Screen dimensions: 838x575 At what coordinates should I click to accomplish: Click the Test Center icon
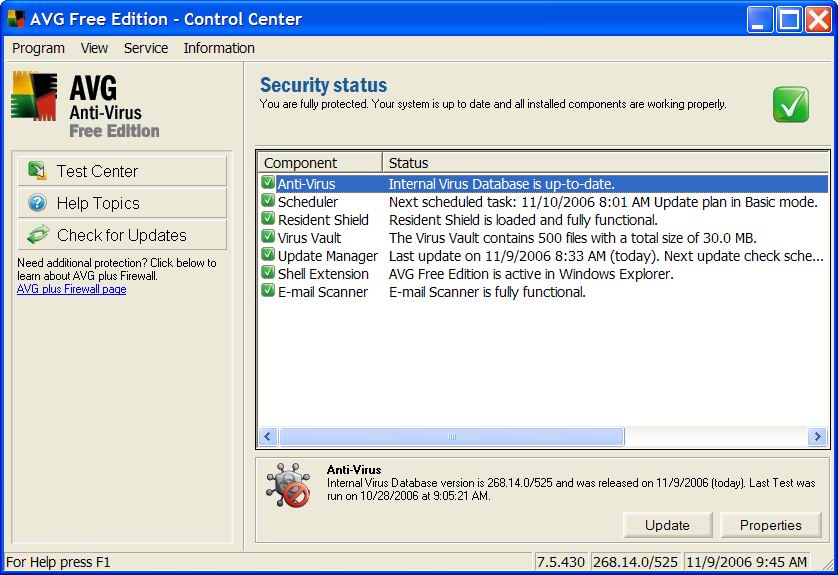click(37, 171)
